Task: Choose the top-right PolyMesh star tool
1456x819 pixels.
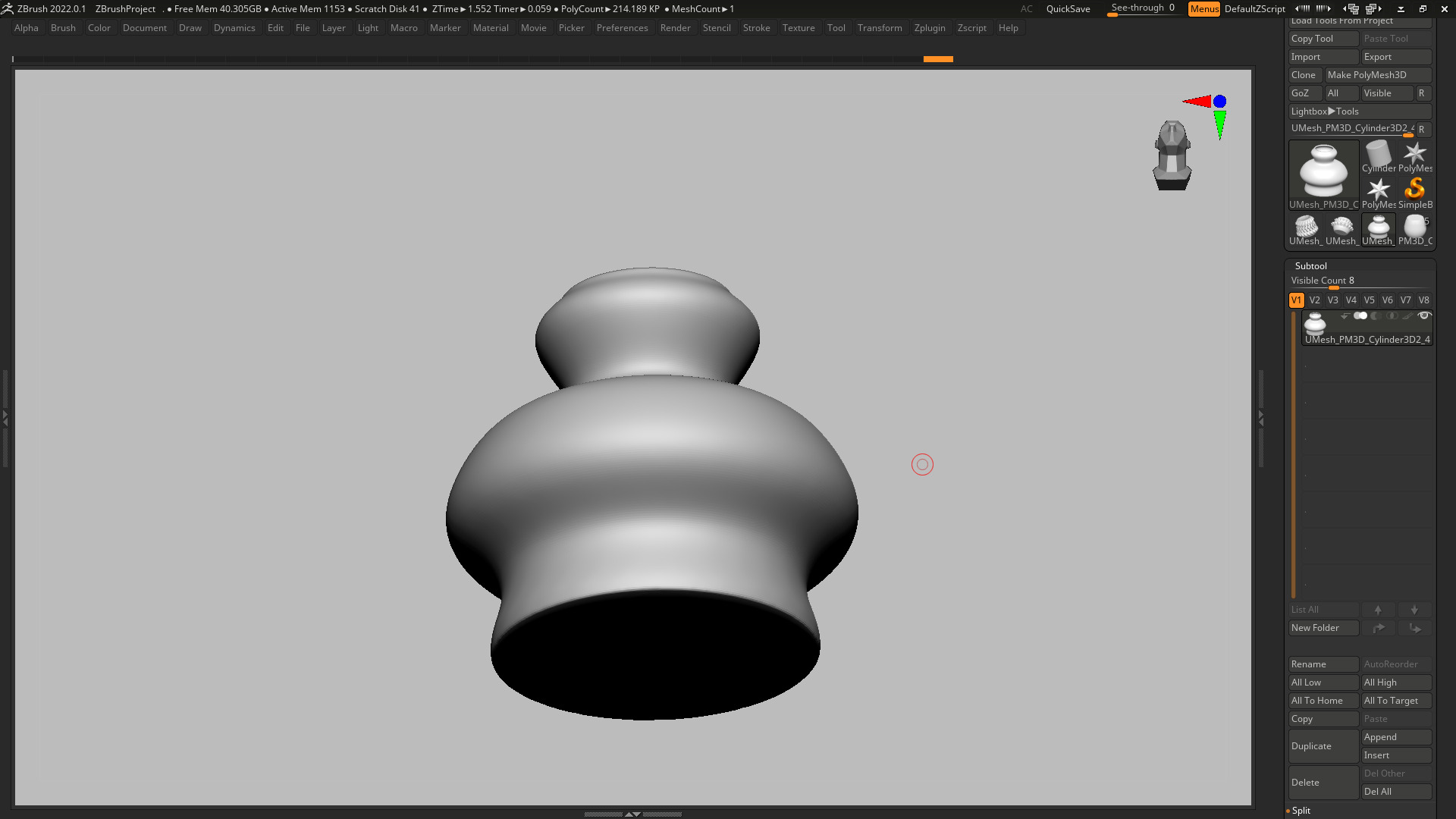Action: pos(1415,156)
